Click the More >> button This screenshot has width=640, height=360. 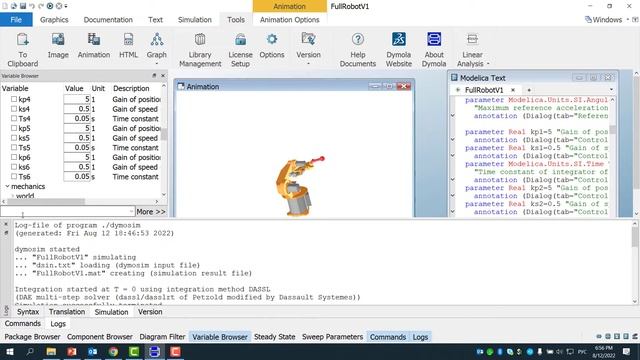tap(151, 211)
